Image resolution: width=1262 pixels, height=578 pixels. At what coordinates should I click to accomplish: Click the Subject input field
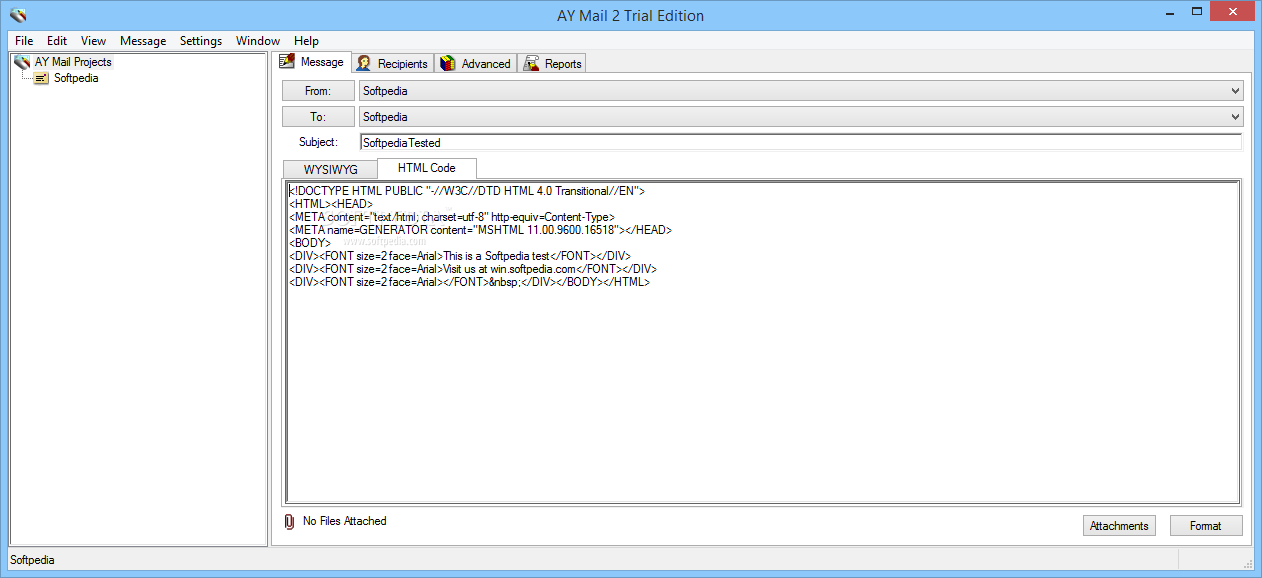click(801, 143)
